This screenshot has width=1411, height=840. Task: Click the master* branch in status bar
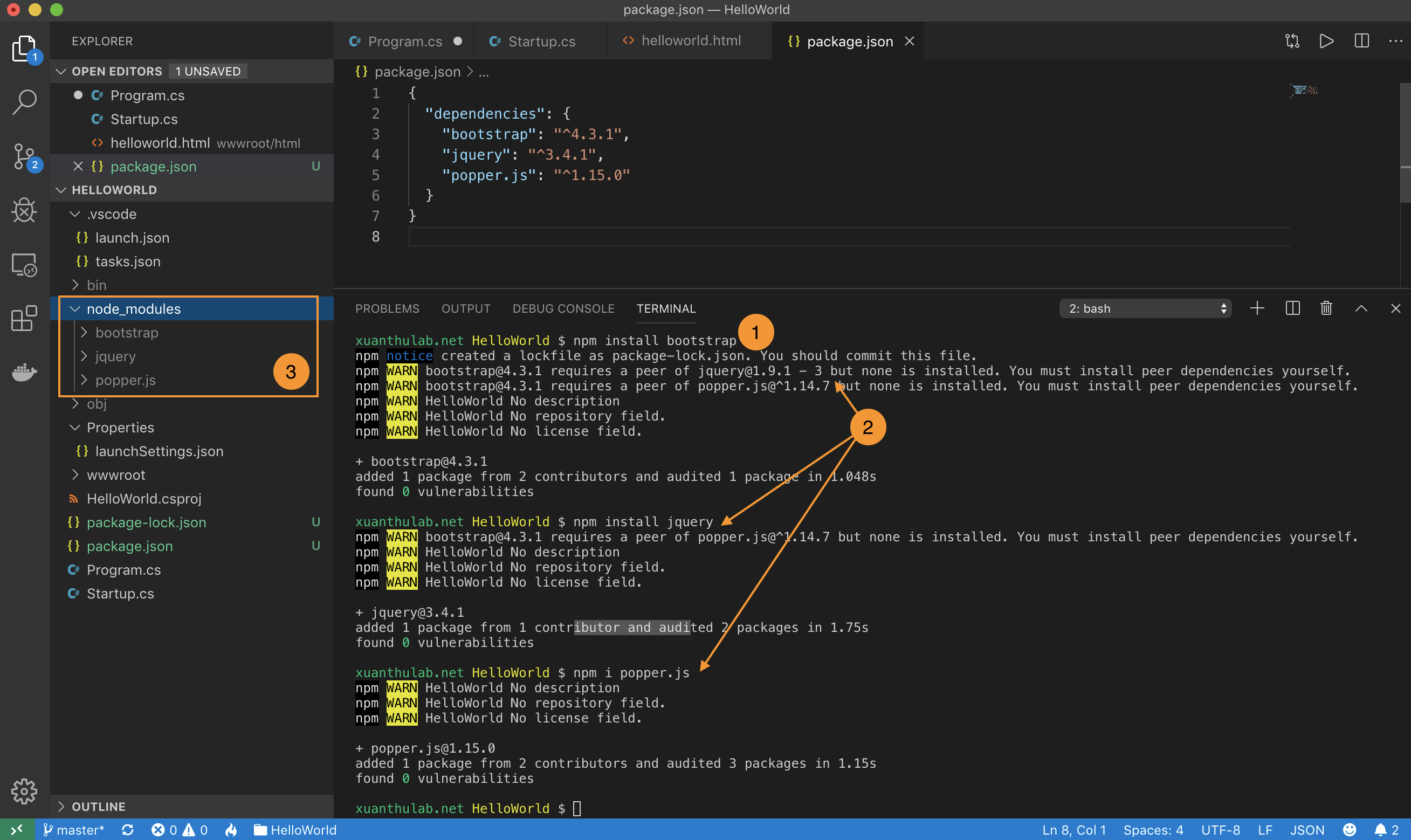(x=74, y=830)
